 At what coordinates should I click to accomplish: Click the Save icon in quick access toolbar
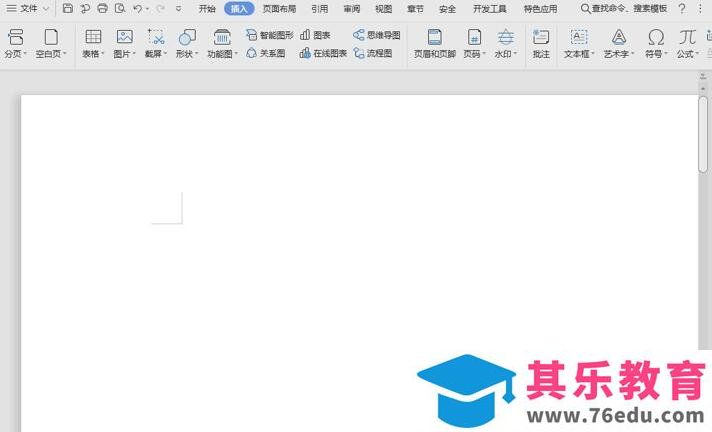[68, 8]
